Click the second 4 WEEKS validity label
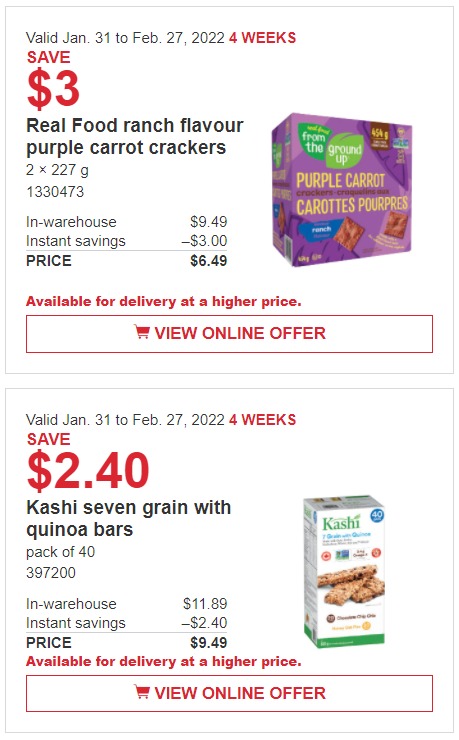The height and width of the screenshot is (740, 459). point(262,420)
